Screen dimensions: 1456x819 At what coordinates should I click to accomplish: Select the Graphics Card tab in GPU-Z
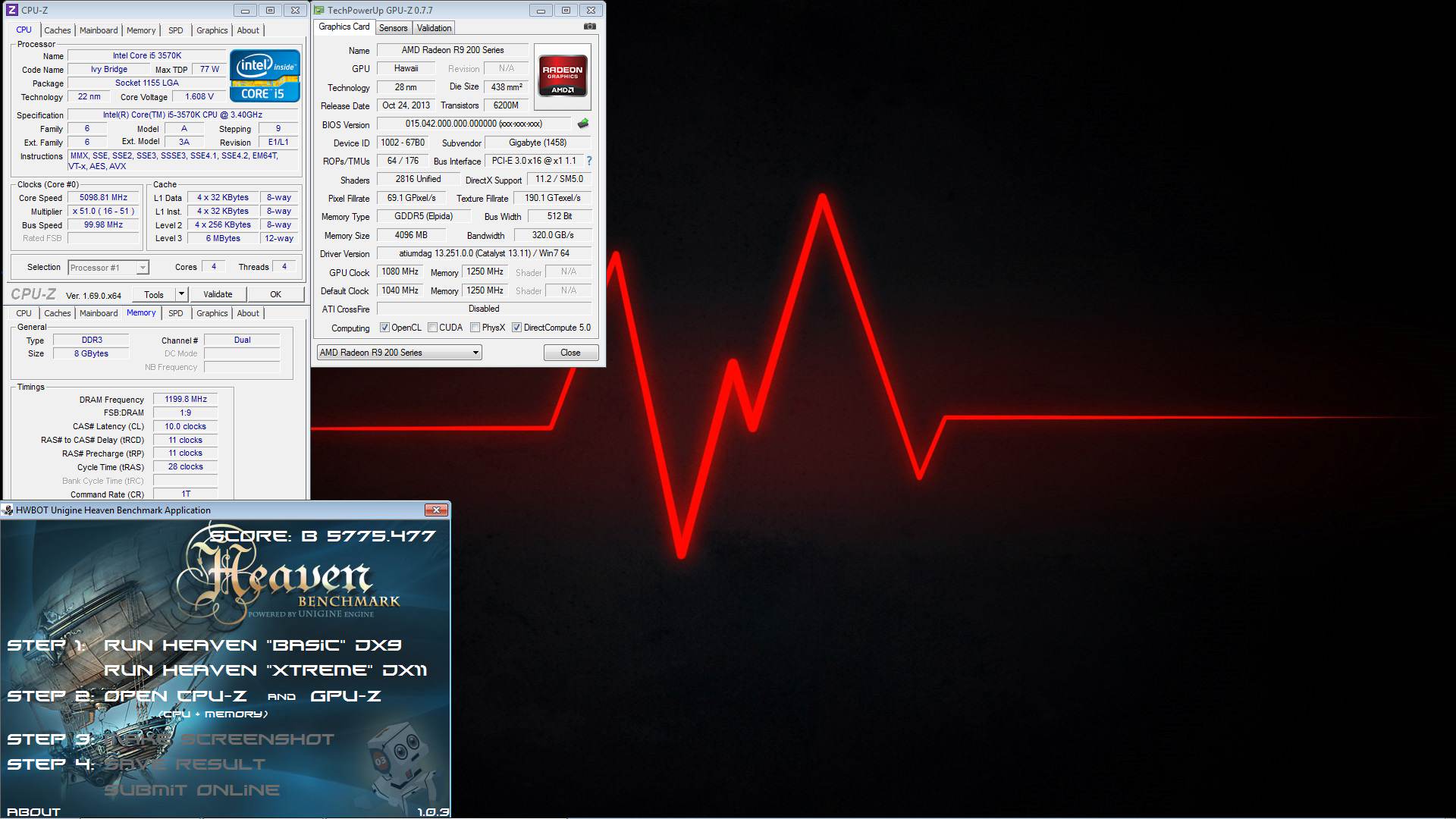344,27
